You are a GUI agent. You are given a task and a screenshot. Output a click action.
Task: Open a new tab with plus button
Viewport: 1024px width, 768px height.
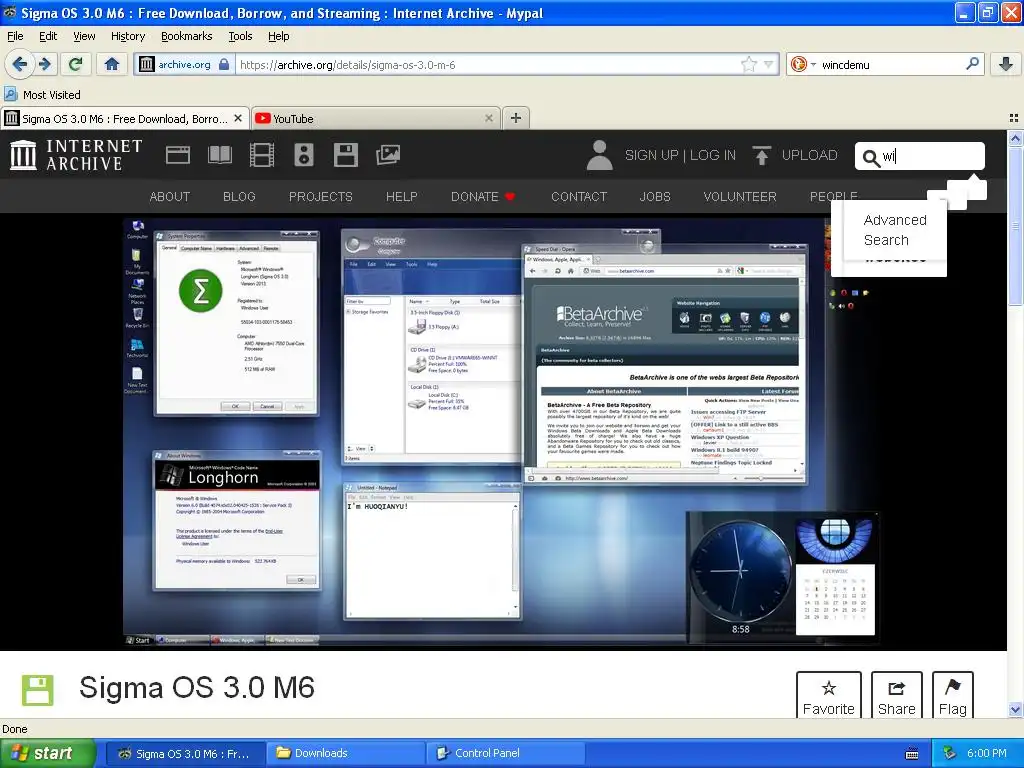[x=516, y=118]
